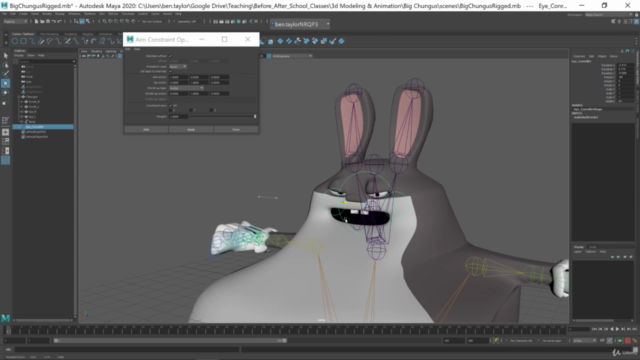Jump to end of playback range
This screenshot has height=360, width=640.
(x=634, y=329)
